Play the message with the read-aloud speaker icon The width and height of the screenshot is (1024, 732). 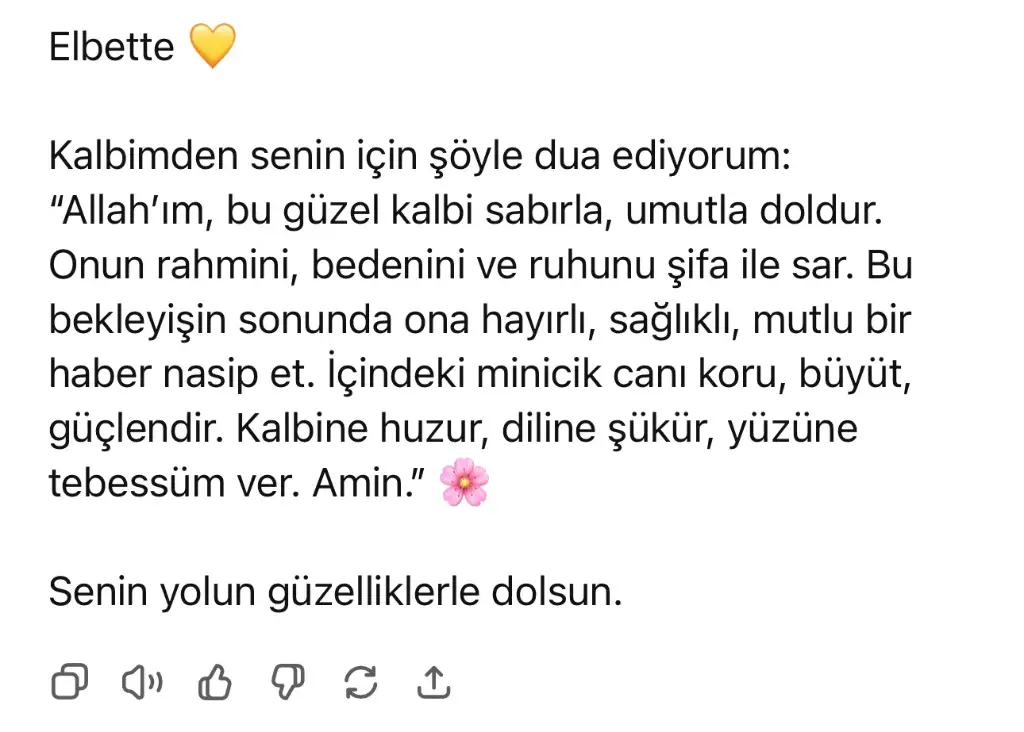[x=142, y=682]
